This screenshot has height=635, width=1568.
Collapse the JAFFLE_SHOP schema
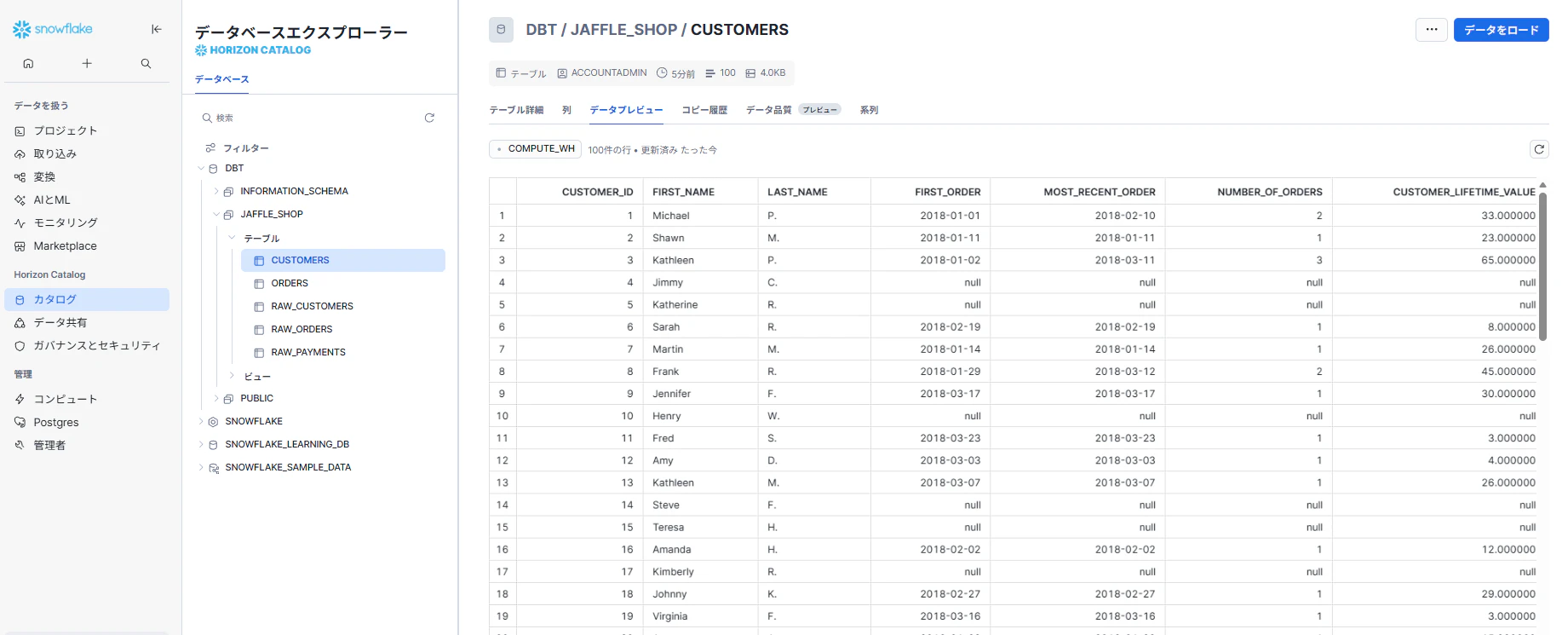click(x=216, y=214)
